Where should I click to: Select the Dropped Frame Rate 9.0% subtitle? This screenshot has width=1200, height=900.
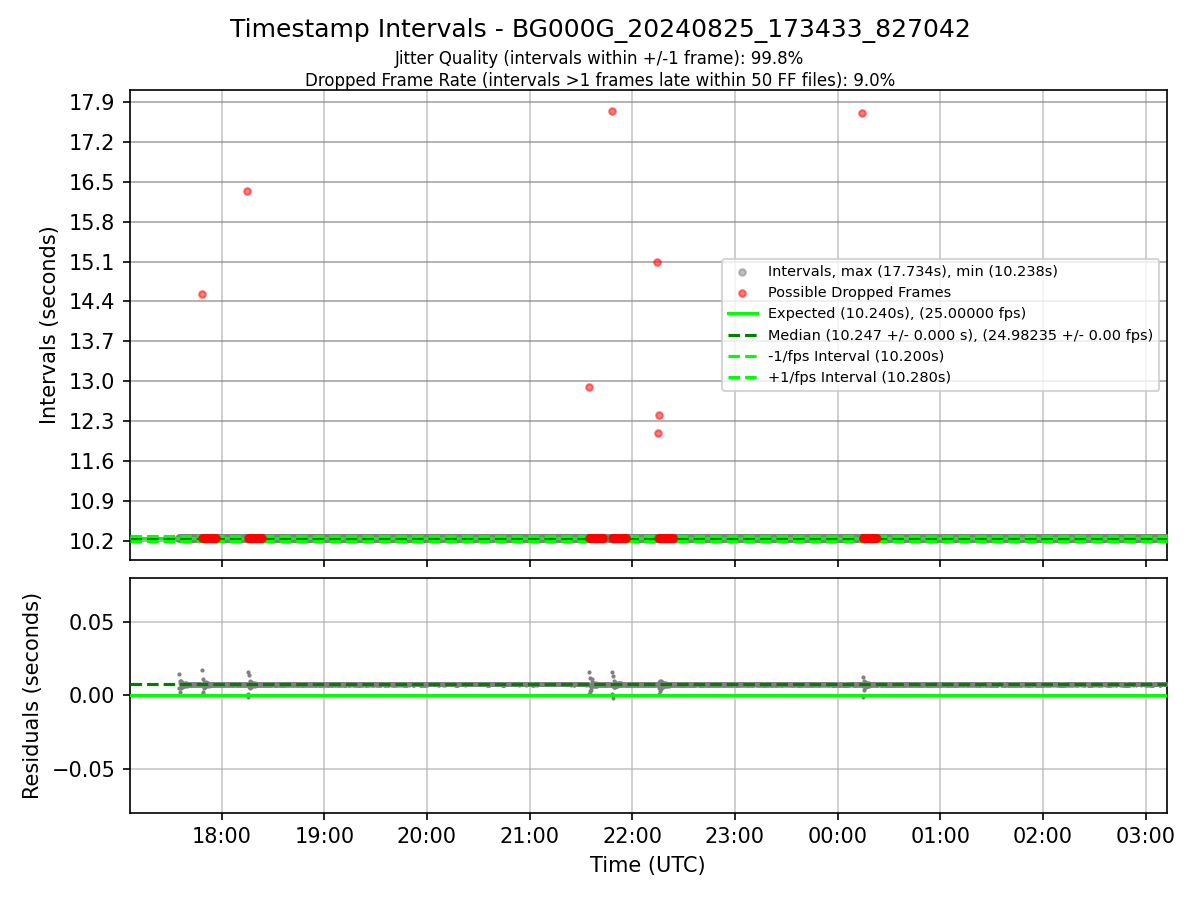[x=600, y=80]
